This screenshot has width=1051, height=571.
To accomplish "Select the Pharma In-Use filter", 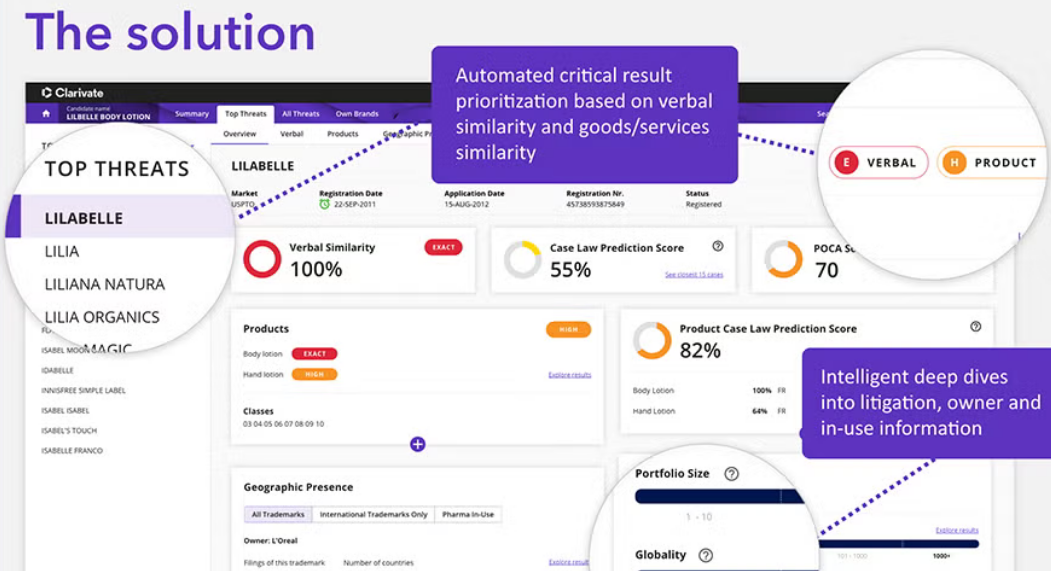I will (x=468, y=515).
